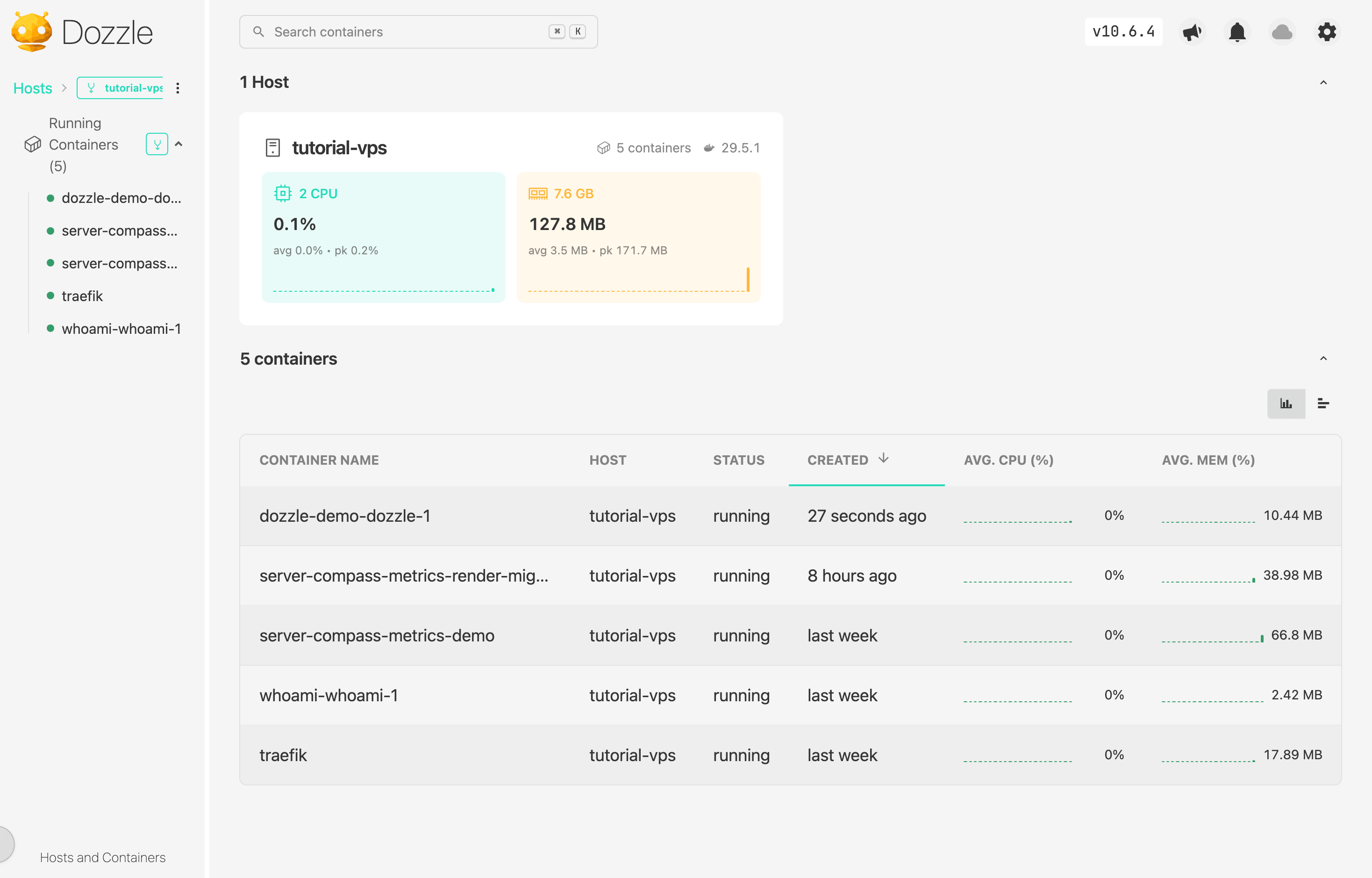Screen dimensions: 1372x878
Task: Sort by Created column
Action: pyautogui.click(x=866, y=460)
